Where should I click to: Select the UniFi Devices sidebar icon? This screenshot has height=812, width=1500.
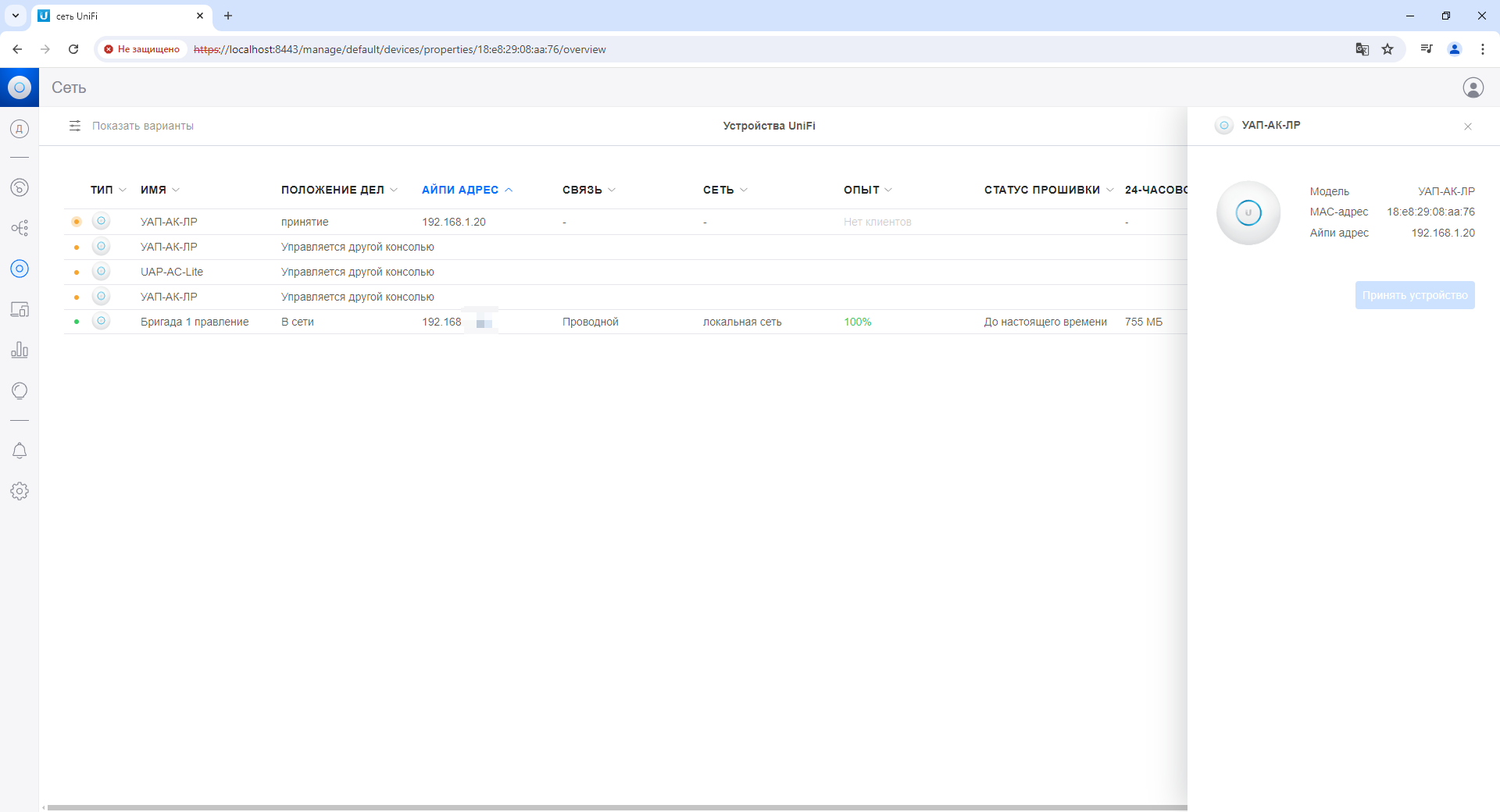20,269
